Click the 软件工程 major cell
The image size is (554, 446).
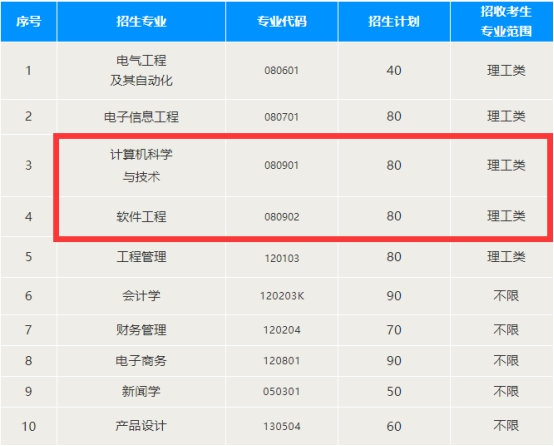point(141,216)
